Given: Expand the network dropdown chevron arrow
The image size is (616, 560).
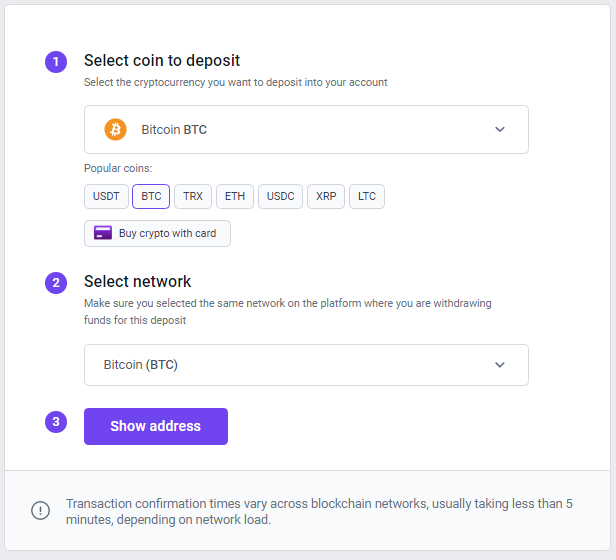Looking at the screenshot, I should 500,365.
